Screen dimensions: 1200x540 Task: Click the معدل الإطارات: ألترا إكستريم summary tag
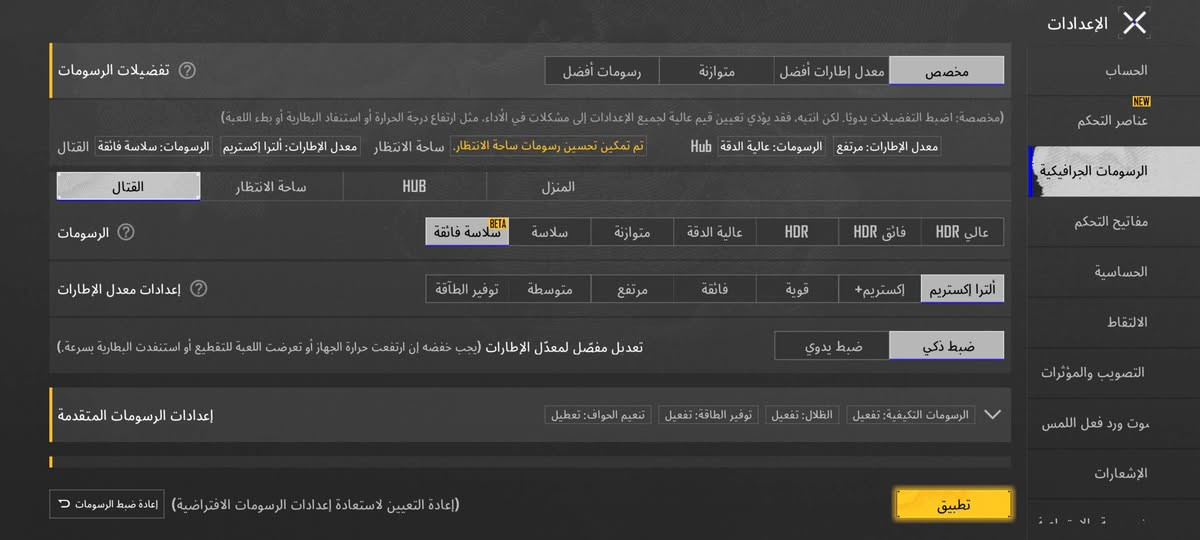[x=290, y=146]
